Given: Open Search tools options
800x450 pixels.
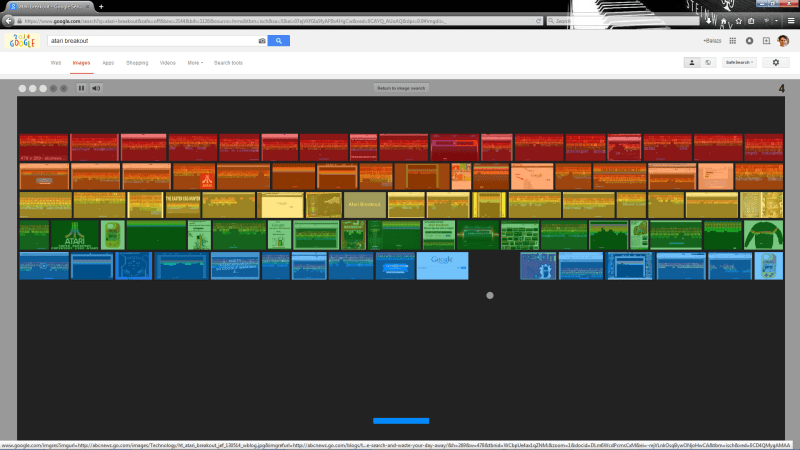Looking at the screenshot, I should [228, 63].
